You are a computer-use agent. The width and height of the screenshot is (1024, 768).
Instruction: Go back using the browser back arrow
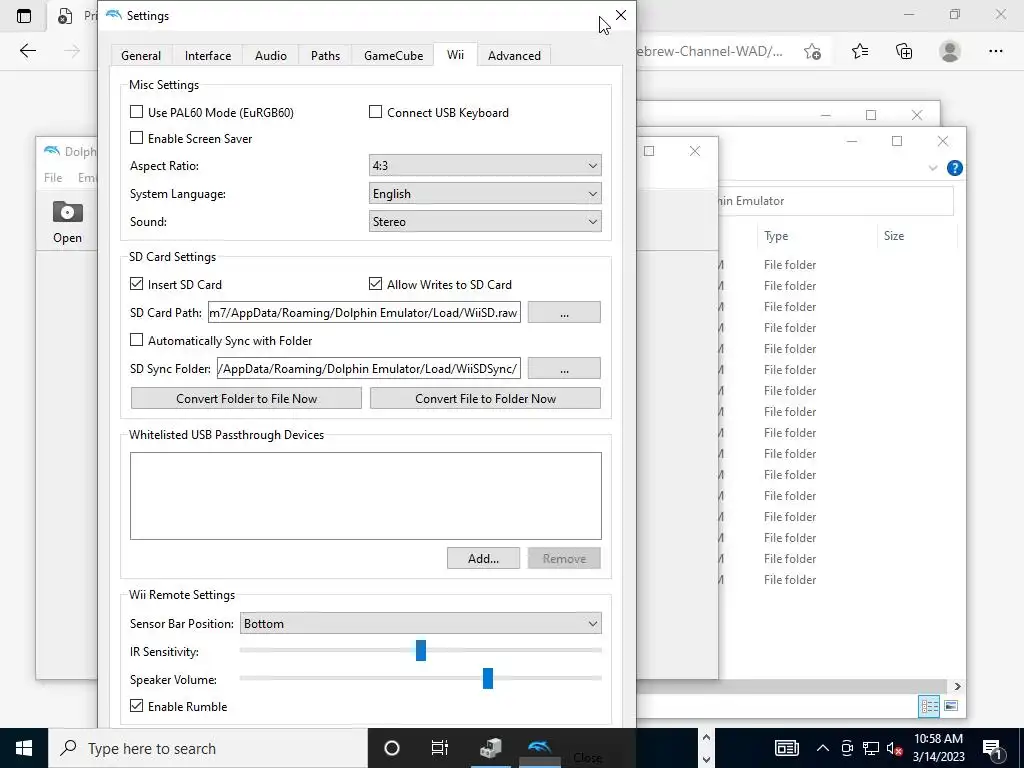point(27,51)
